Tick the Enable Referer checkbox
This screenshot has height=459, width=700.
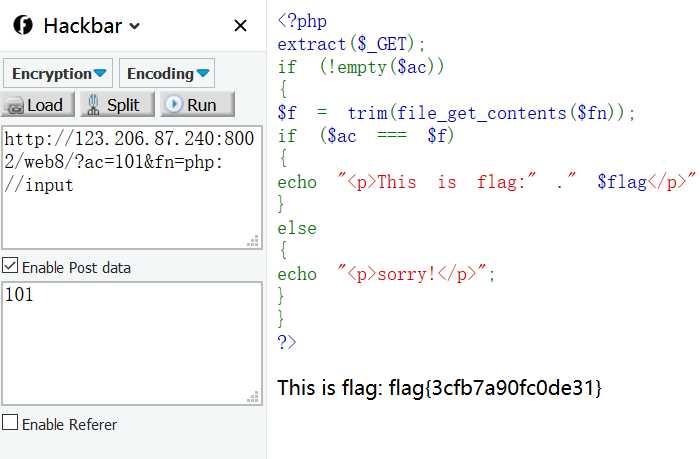(10, 422)
